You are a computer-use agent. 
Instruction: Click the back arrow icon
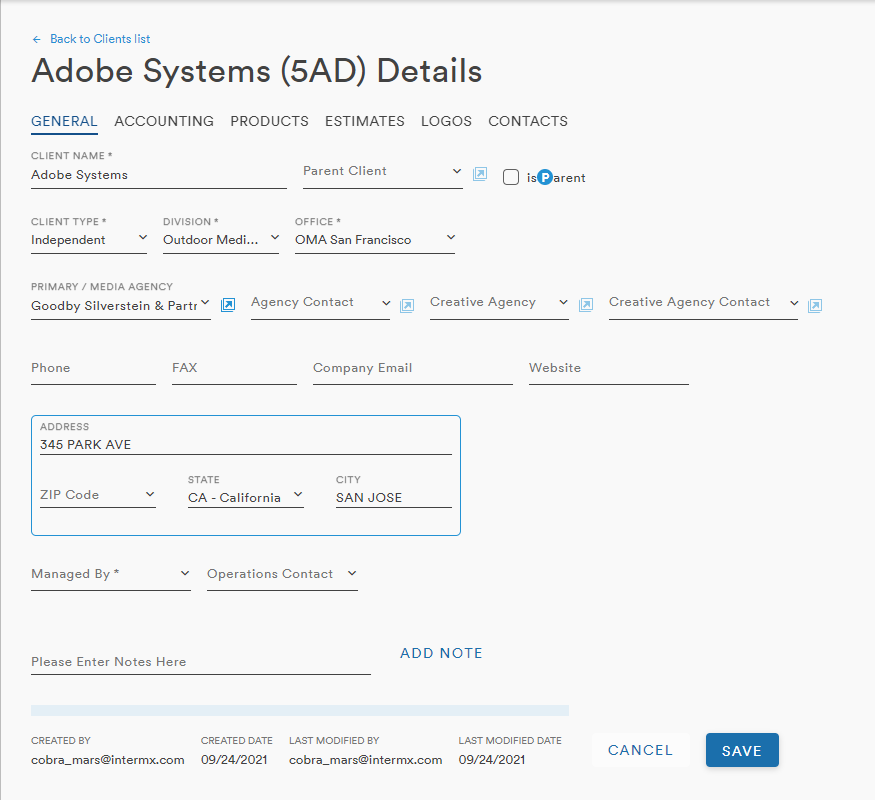click(x=37, y=39)
